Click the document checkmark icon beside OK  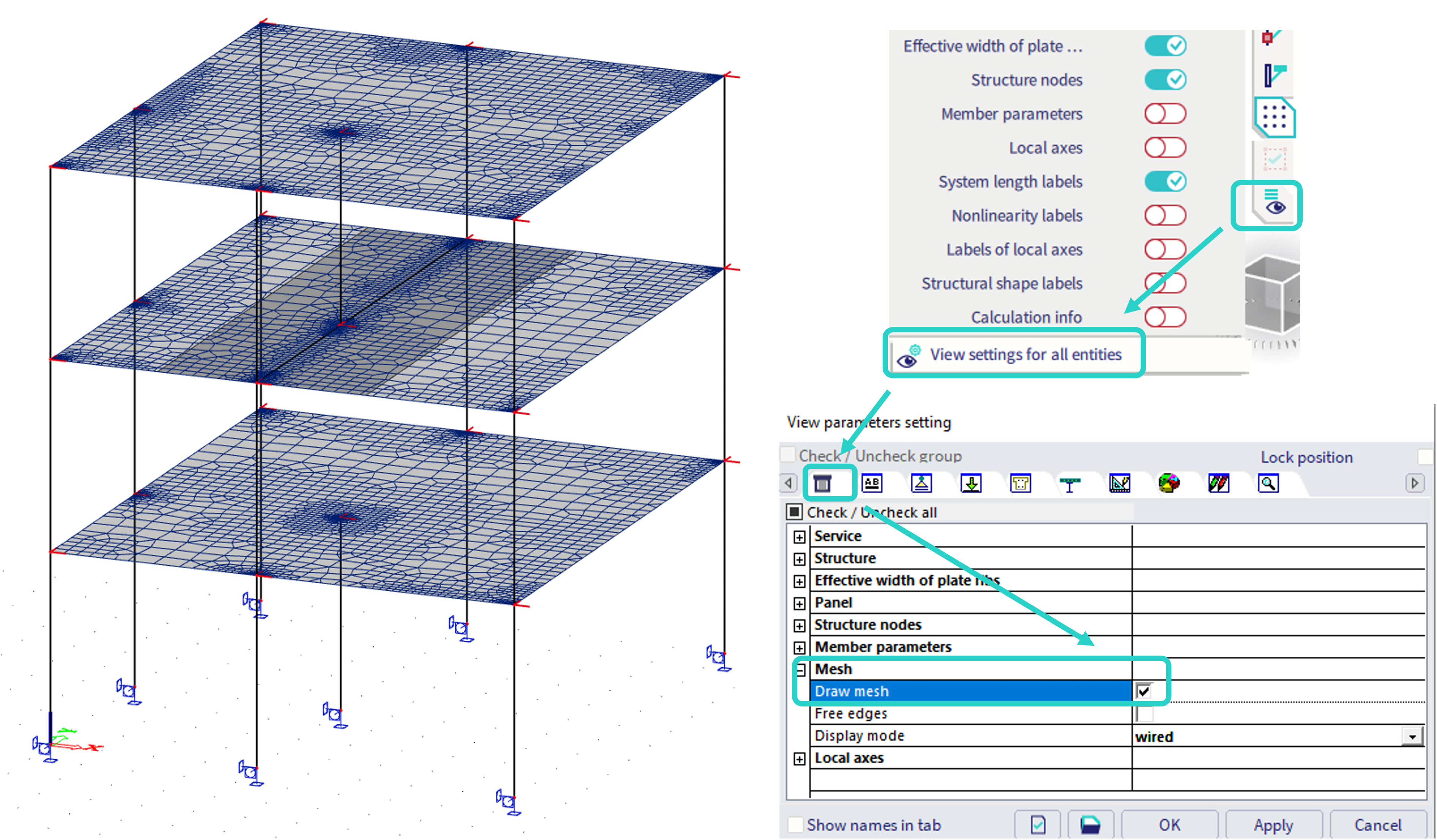click(1038, 824)
